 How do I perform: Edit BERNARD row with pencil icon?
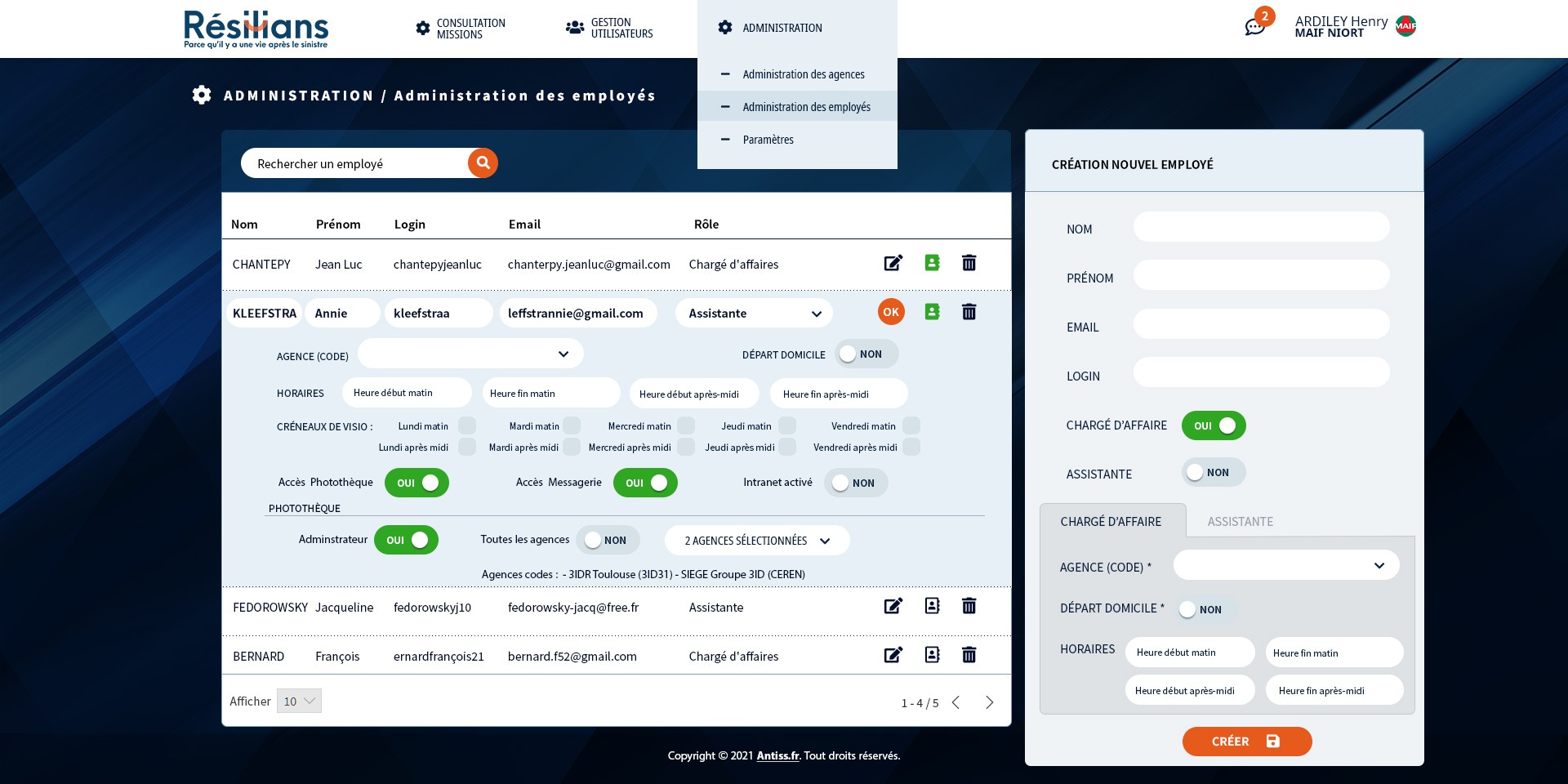(893, 655)
